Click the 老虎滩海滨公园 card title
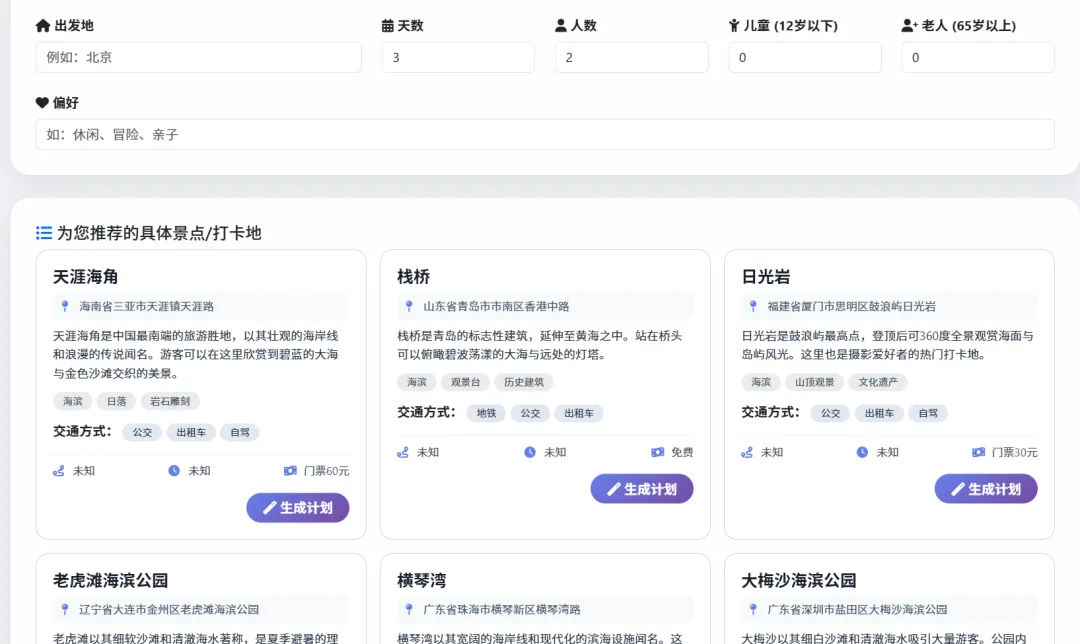1080x644 pixels. [x=110, y=580]
